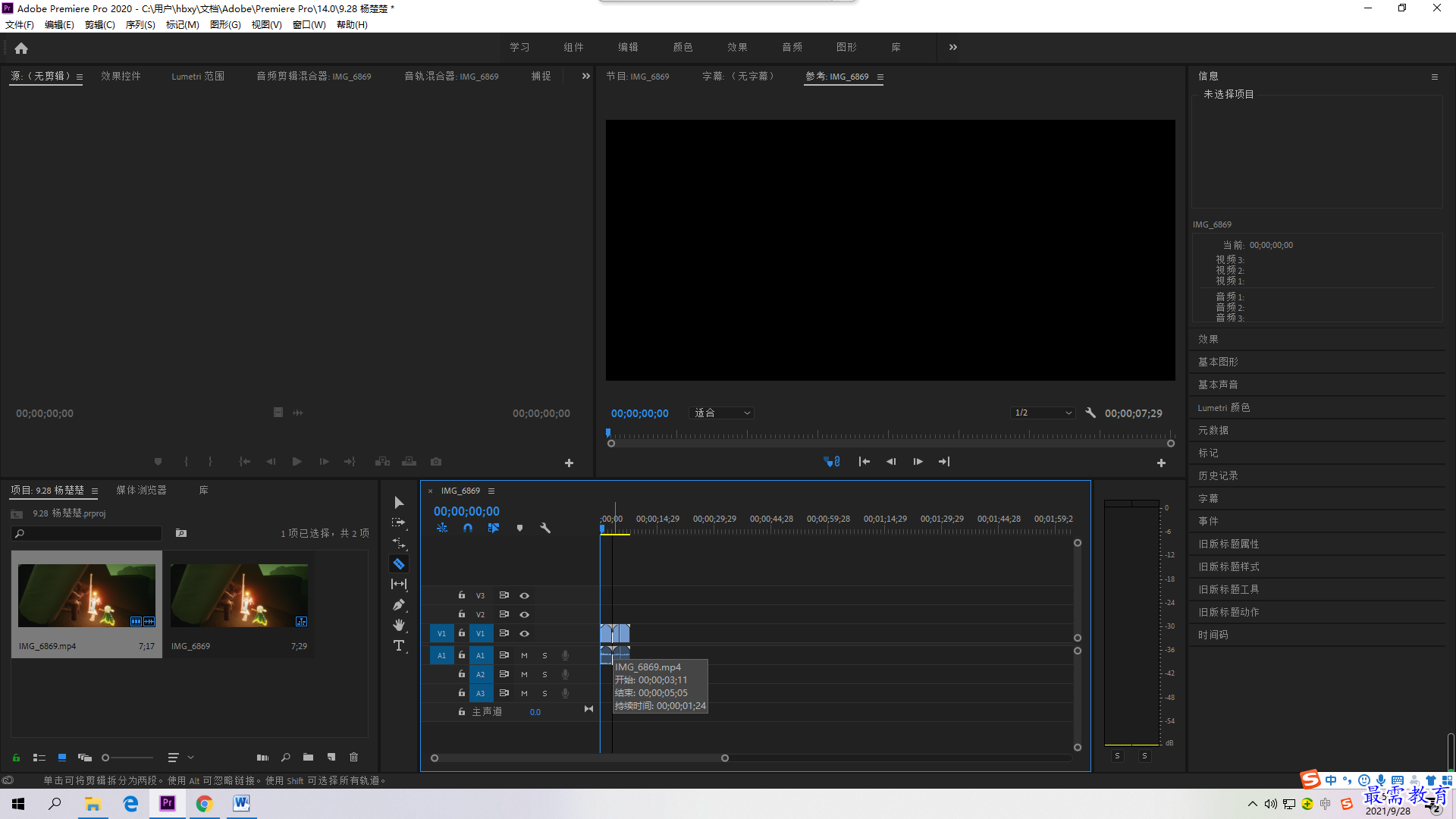The image size is (1456, 819).
Task: Open timeline display settings wrench
Action: 545,528
